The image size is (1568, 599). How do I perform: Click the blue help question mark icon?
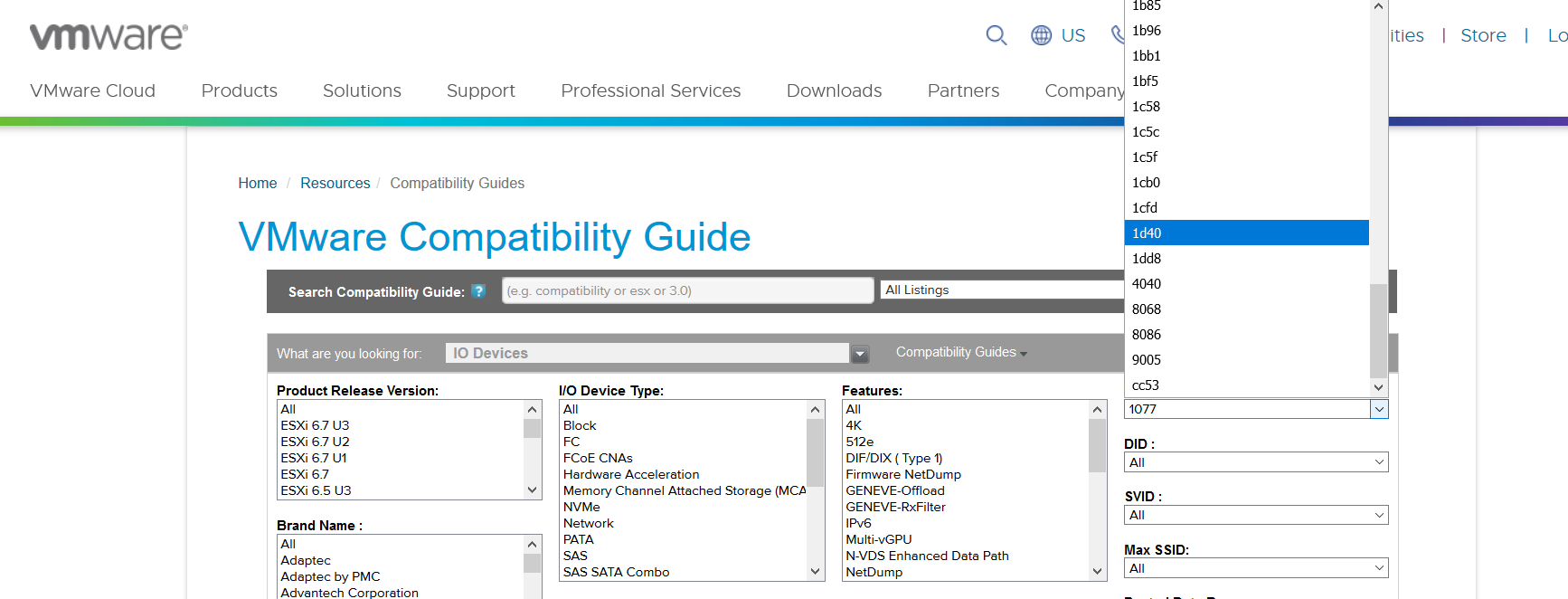coord(478,291)
